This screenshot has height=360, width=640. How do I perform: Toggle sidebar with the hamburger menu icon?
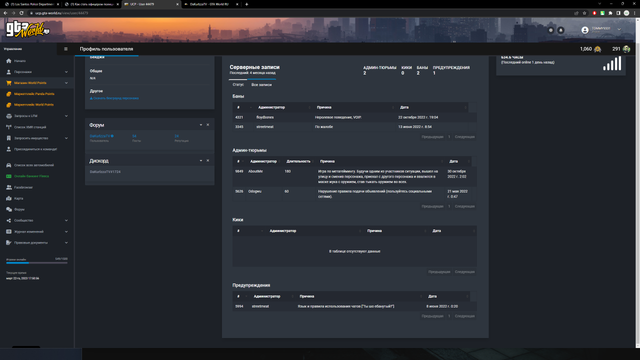click(x=66, y=49)
